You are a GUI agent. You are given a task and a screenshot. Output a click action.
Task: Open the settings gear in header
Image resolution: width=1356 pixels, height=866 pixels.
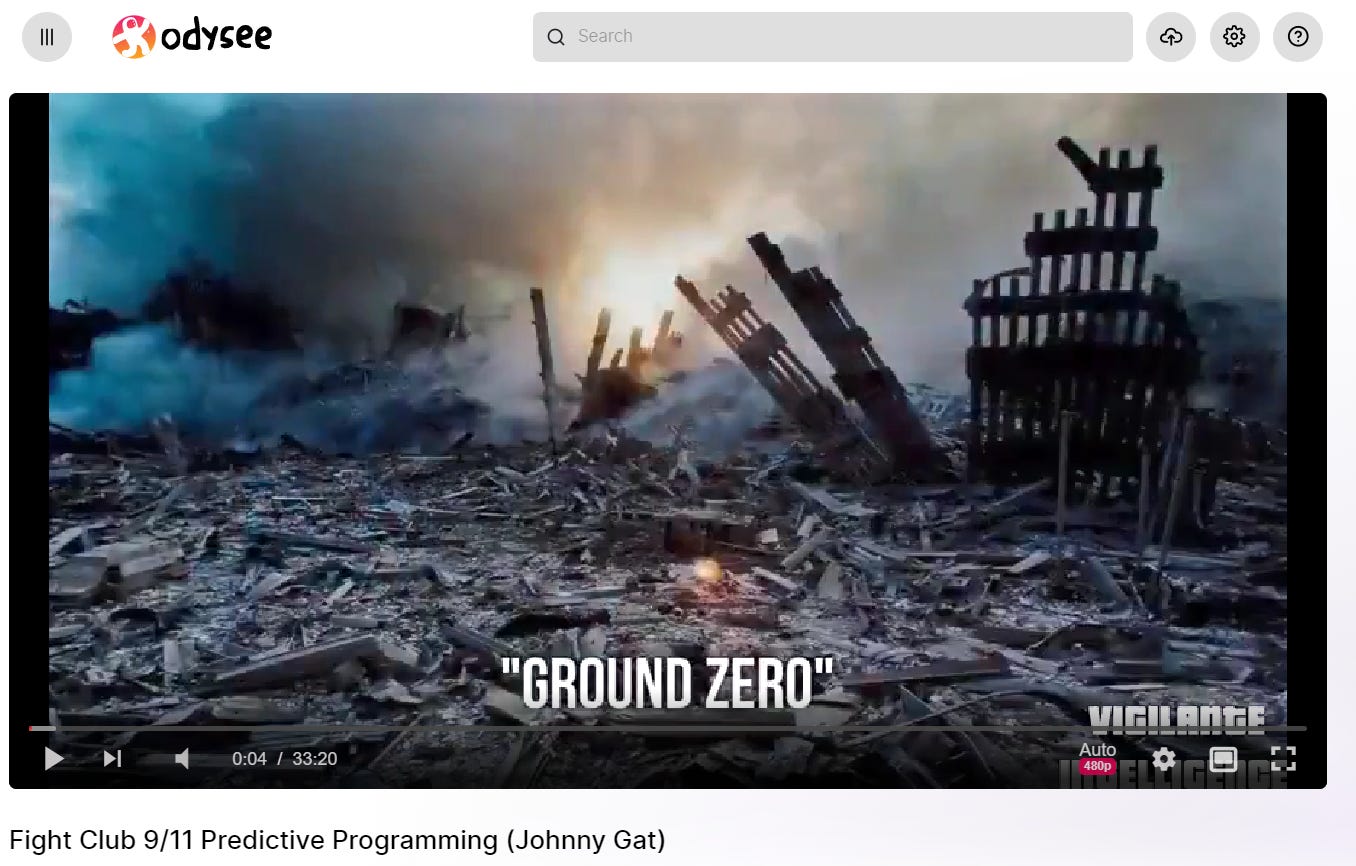coord(1234,37)
